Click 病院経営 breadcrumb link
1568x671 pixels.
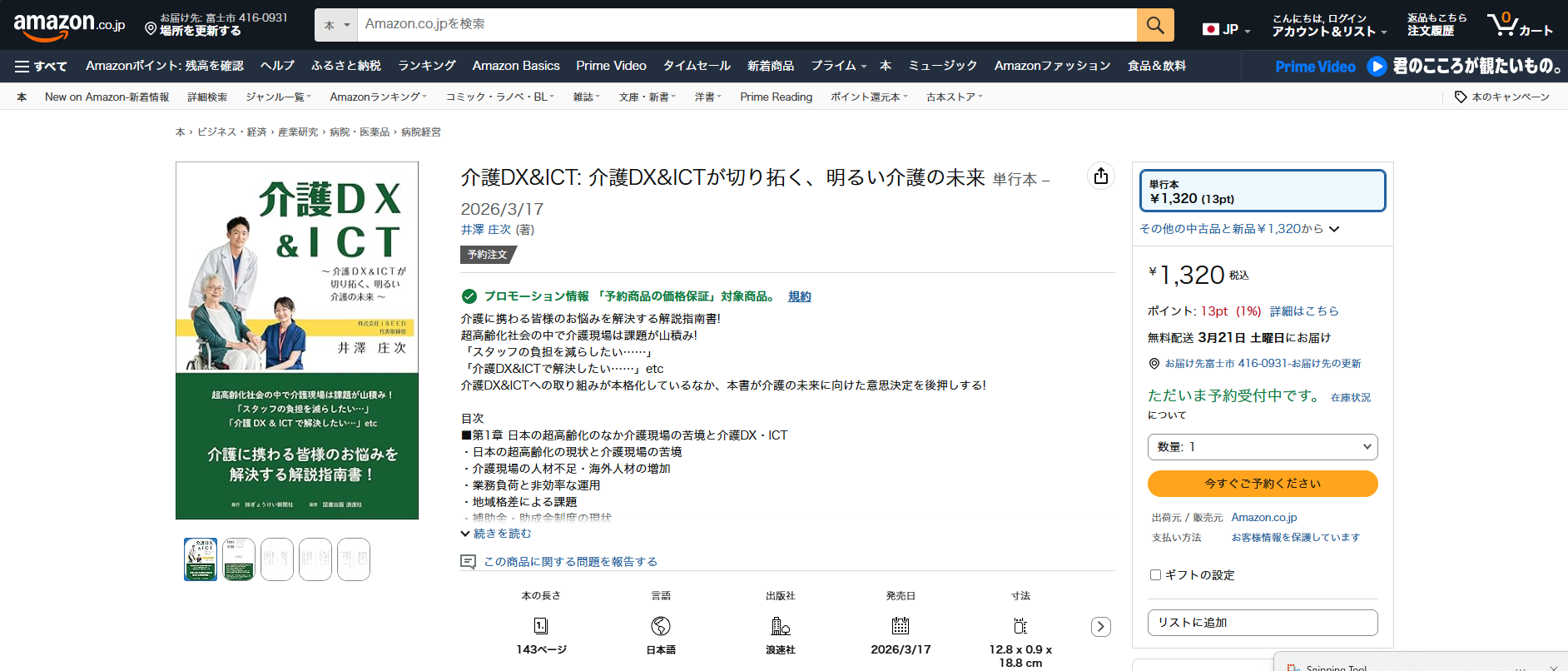coord(421,132)
